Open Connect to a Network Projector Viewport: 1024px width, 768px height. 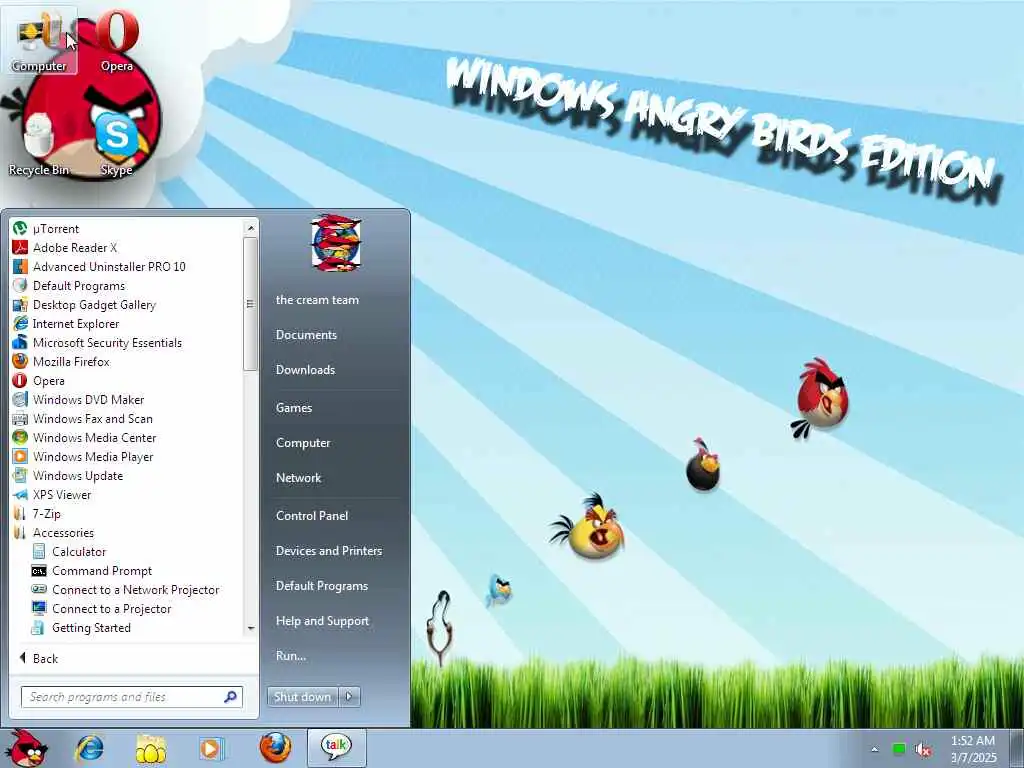pos(125,589)
